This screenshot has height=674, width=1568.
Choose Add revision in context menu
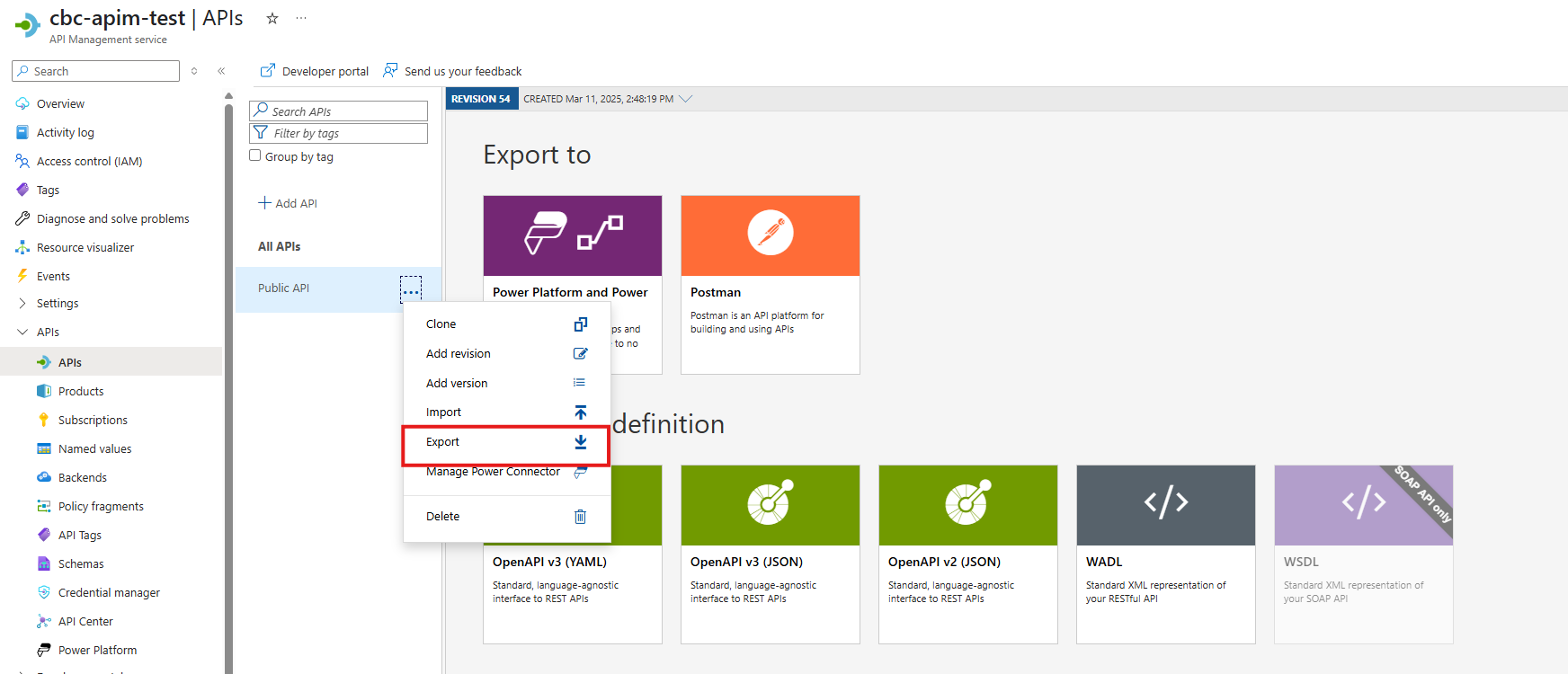459,354
